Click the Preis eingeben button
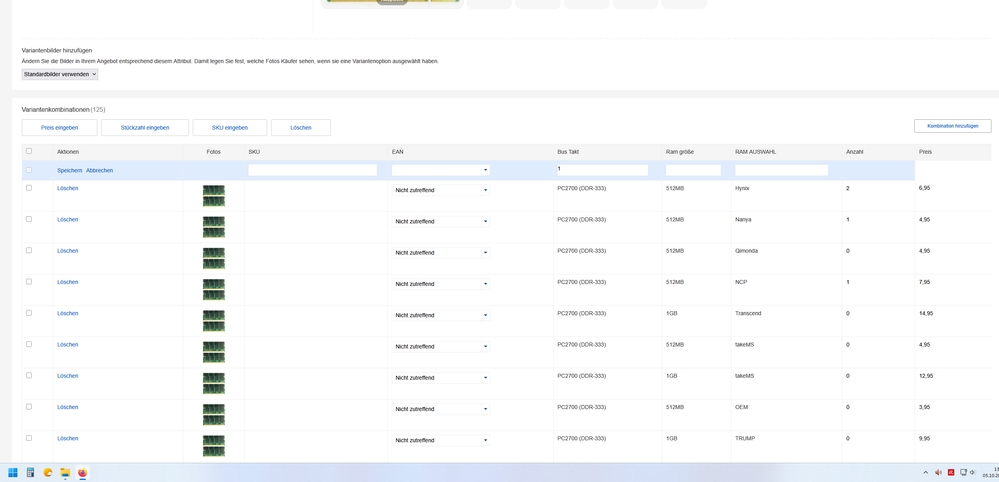The image size is (999, 482). tap(59, 127)
